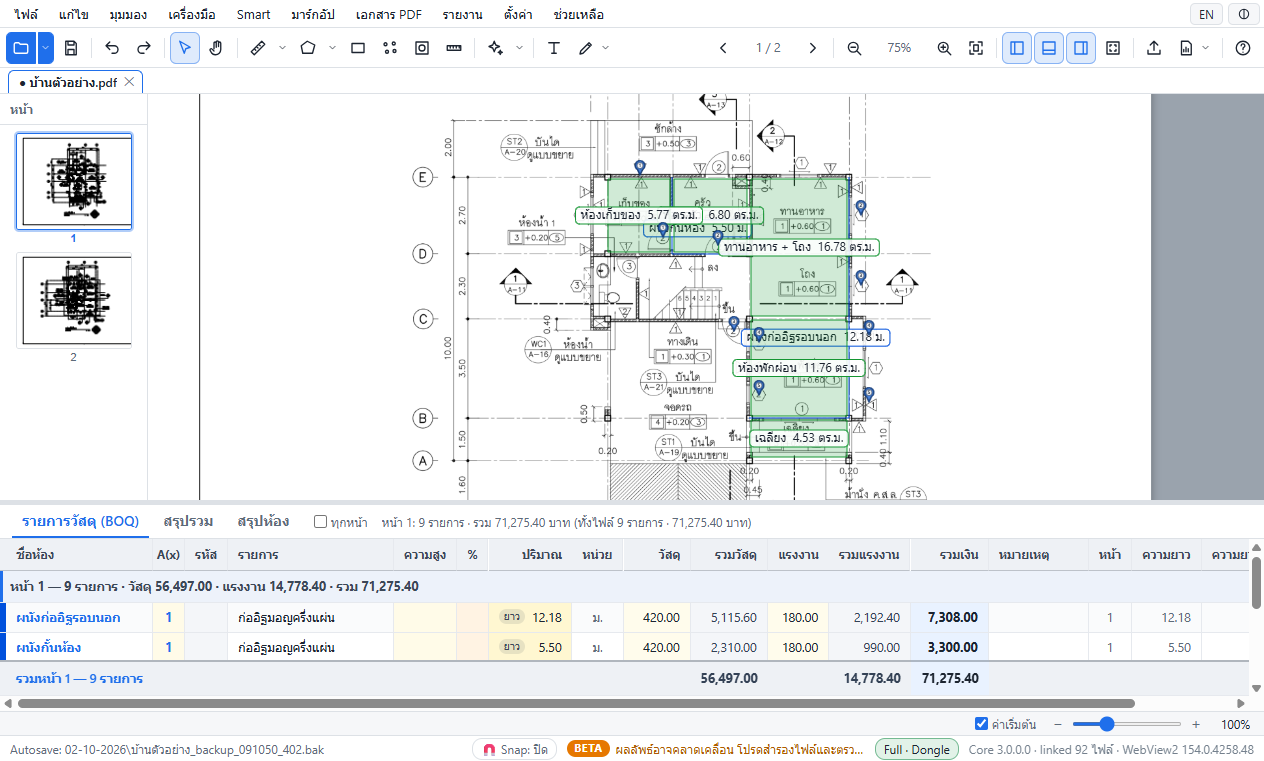Open the เอกสาร PDF menu

(x=388, y=15)
